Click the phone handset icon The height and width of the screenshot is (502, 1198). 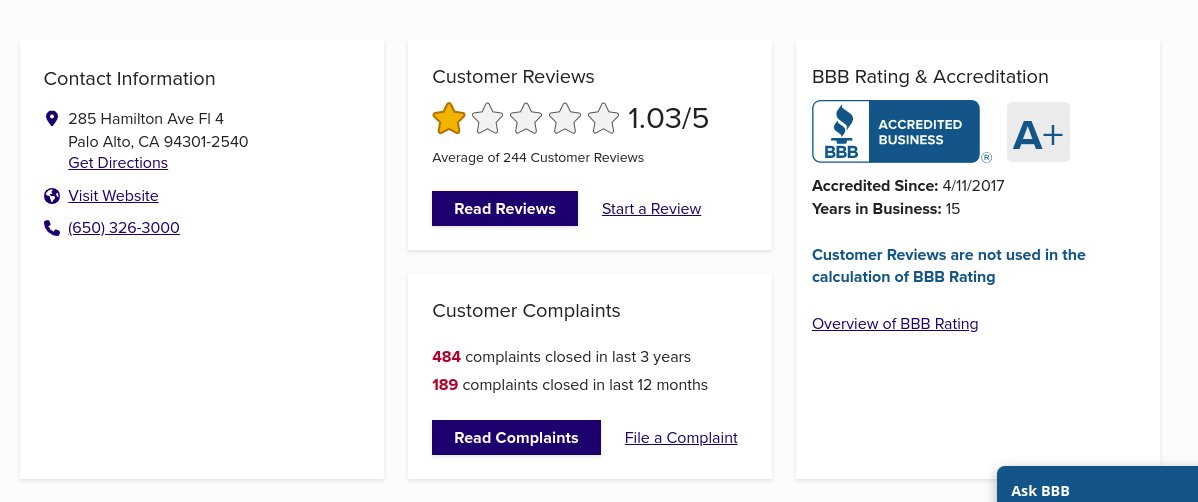pos(52,228)
